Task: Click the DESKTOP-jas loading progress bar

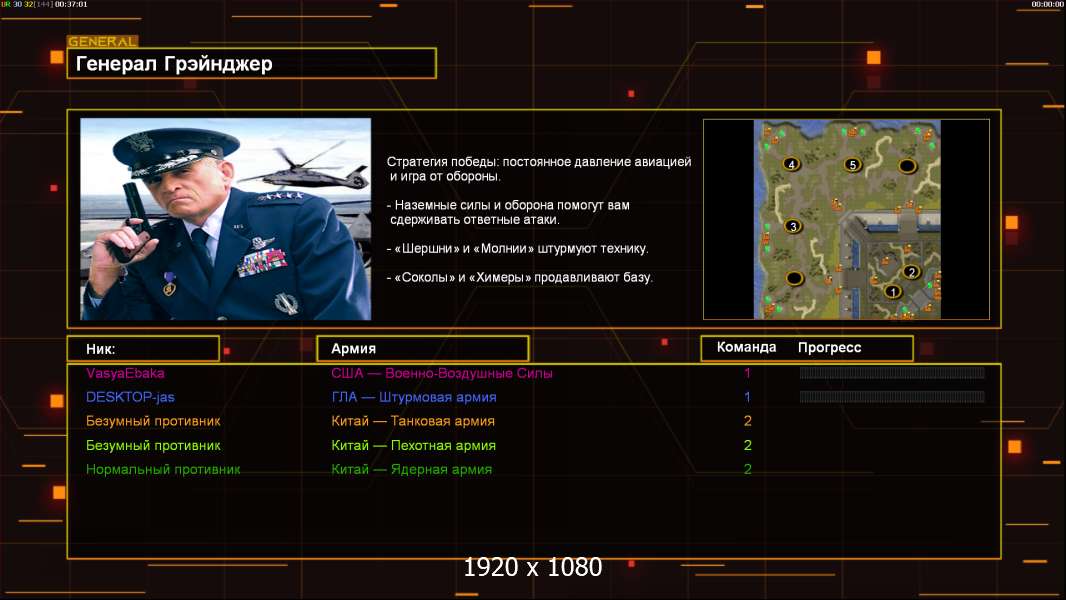Action: (891, 397)
